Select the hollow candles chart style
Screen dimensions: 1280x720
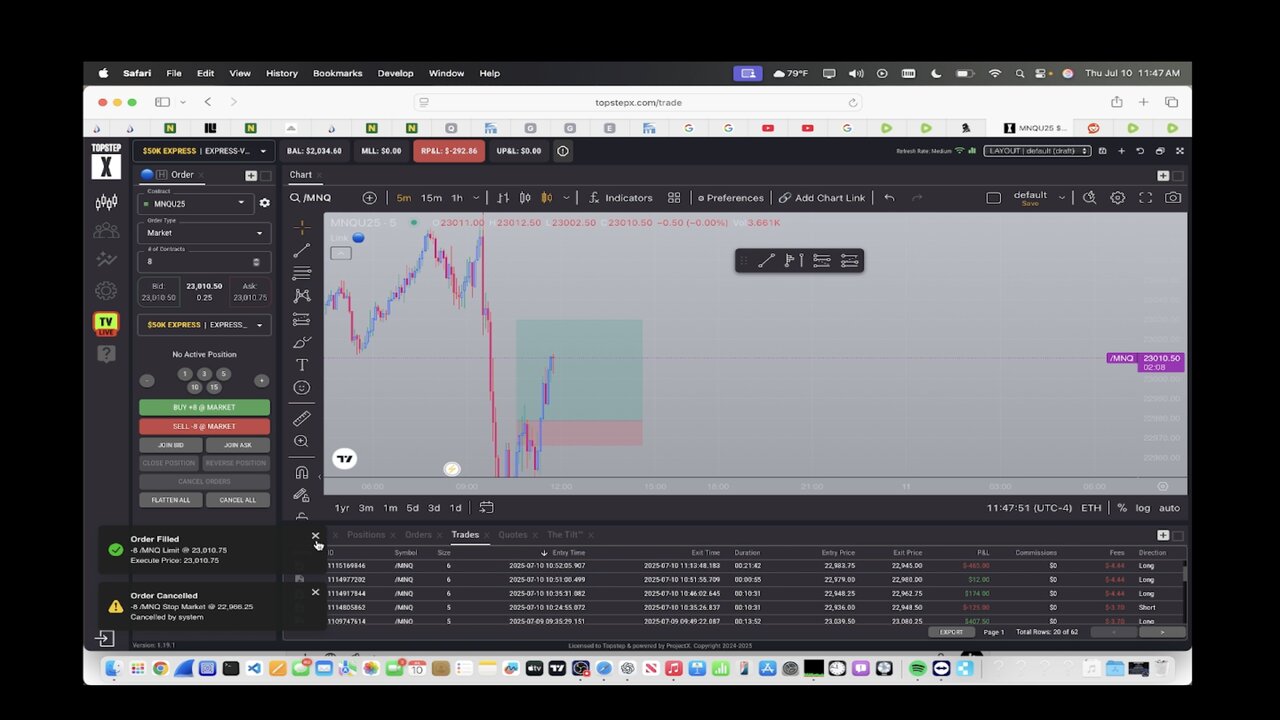[x=526, y=198]
